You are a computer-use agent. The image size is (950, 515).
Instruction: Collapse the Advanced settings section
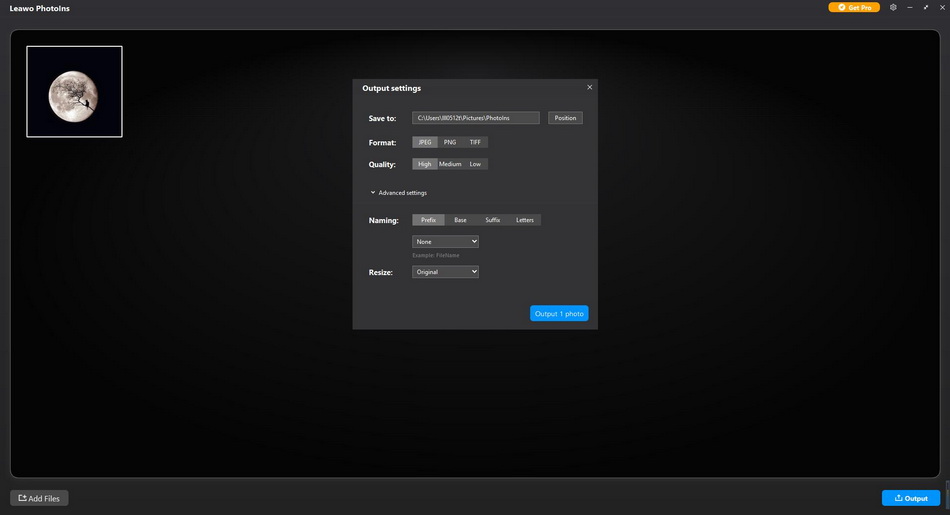399,192
